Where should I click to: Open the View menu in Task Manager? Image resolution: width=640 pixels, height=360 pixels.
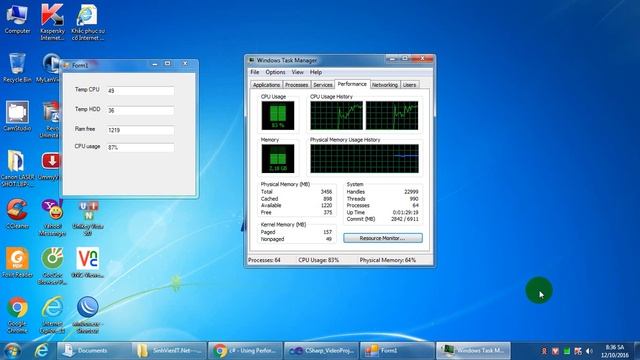click(x=298, y=72)
